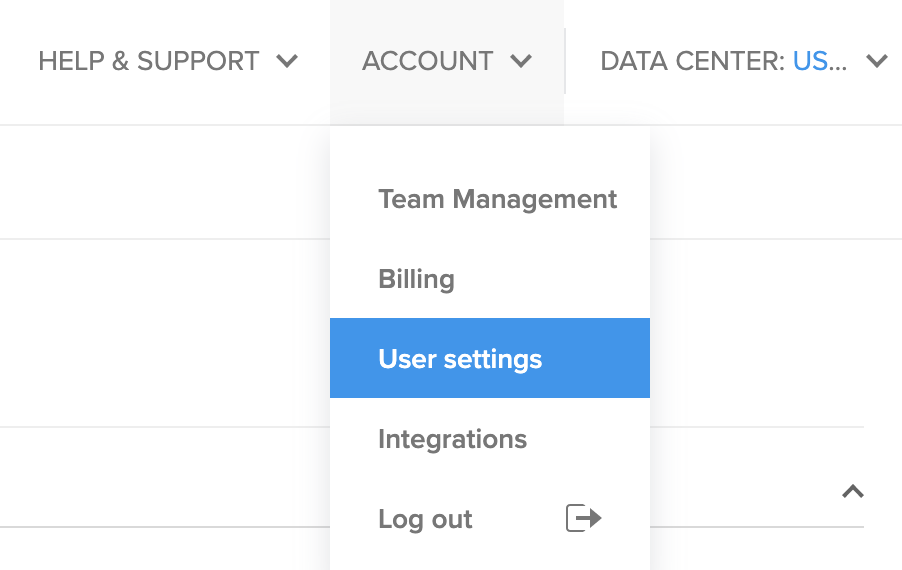Open the Data Center selector dropdown
902x570 pixels.
pos(744,61)
